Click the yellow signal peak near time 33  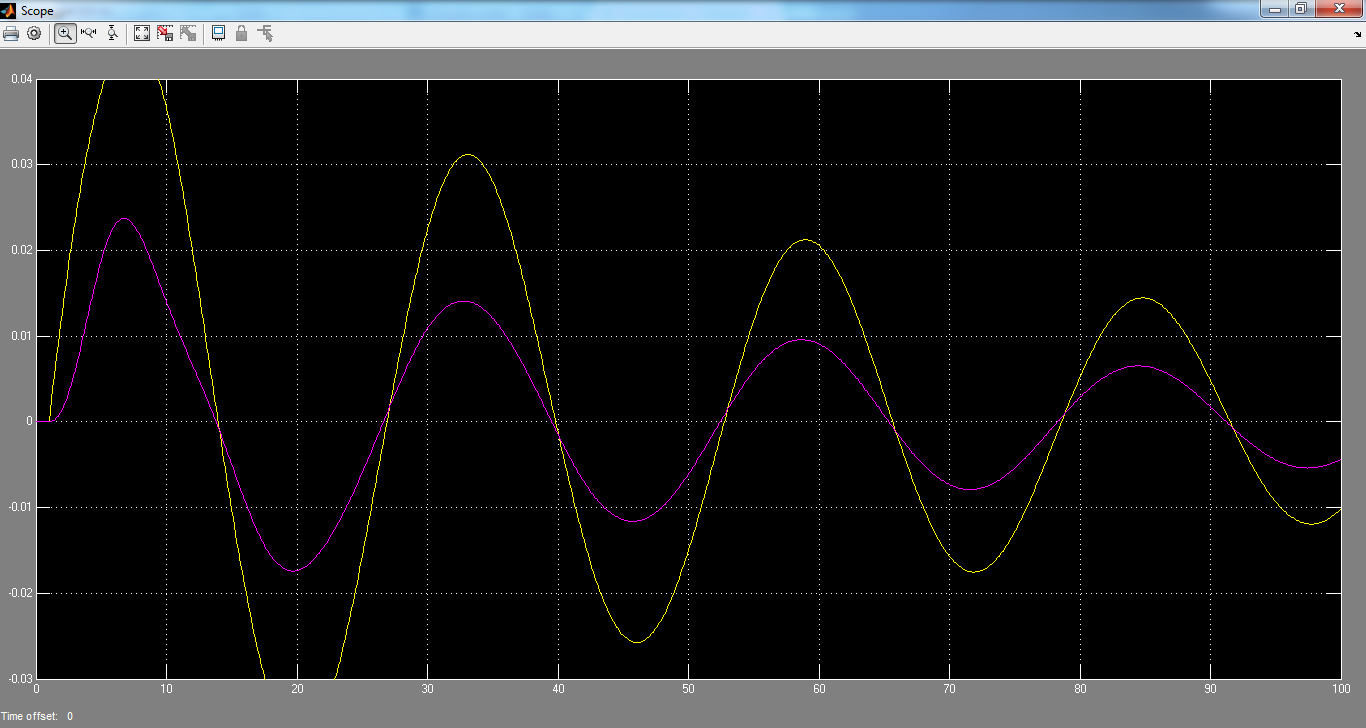467,155
